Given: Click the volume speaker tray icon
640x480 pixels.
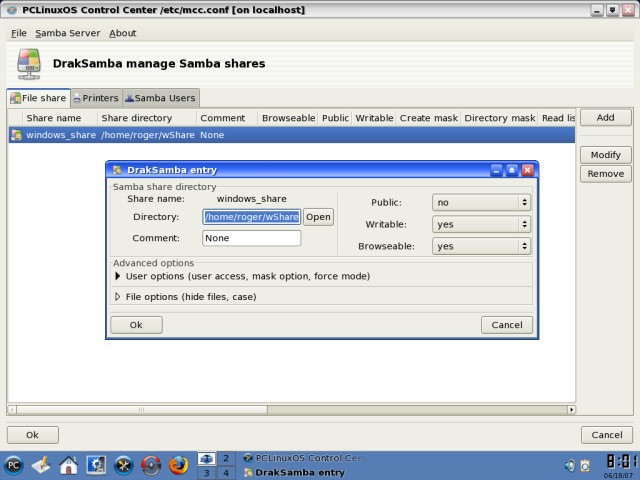Looking at the screenshot, I should pos(570,466).
